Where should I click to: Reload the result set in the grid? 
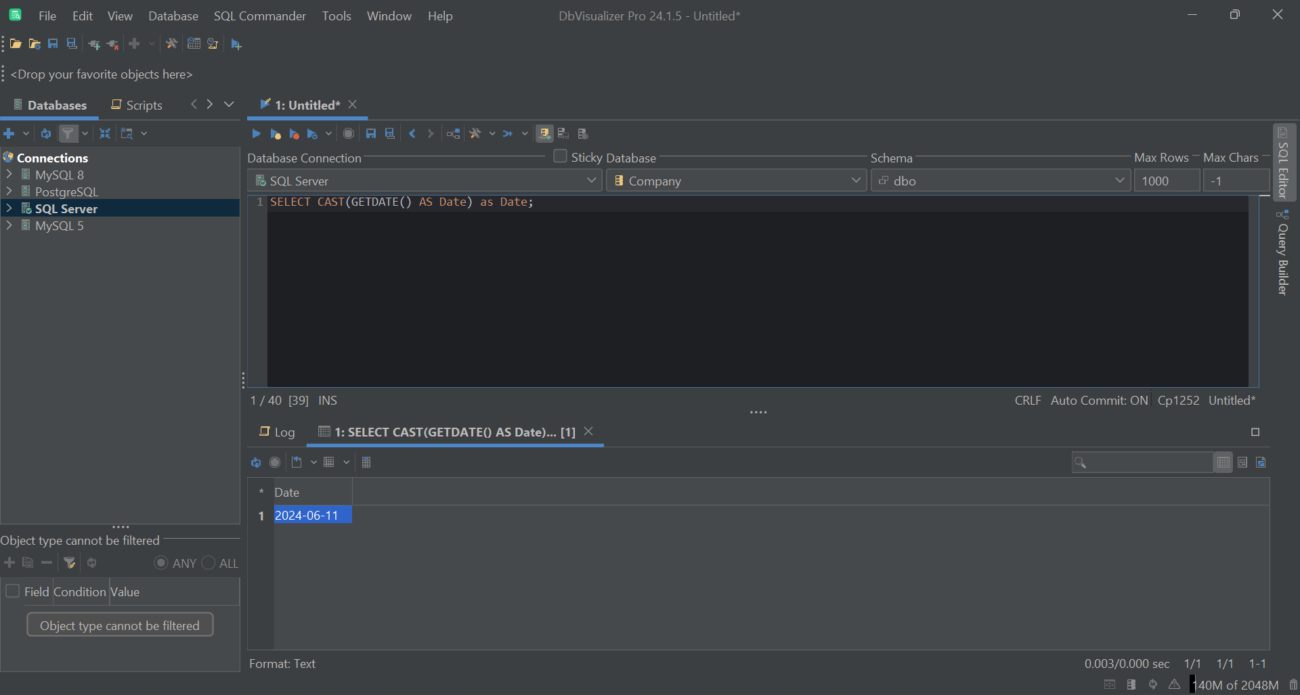click(x=256, y=461)
